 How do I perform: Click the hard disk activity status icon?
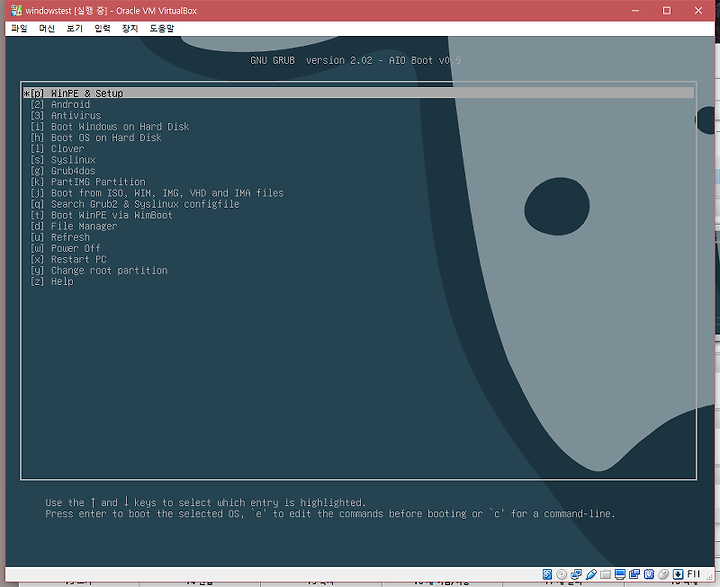pos(547,574)
